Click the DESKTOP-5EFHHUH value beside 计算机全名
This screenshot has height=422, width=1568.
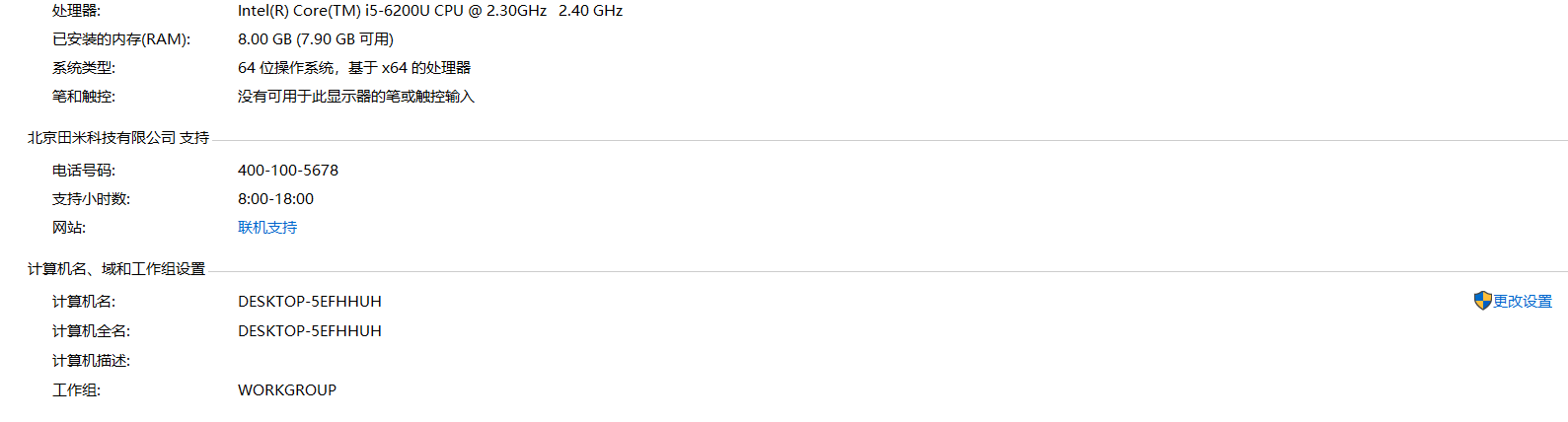(x=310, y=331)
